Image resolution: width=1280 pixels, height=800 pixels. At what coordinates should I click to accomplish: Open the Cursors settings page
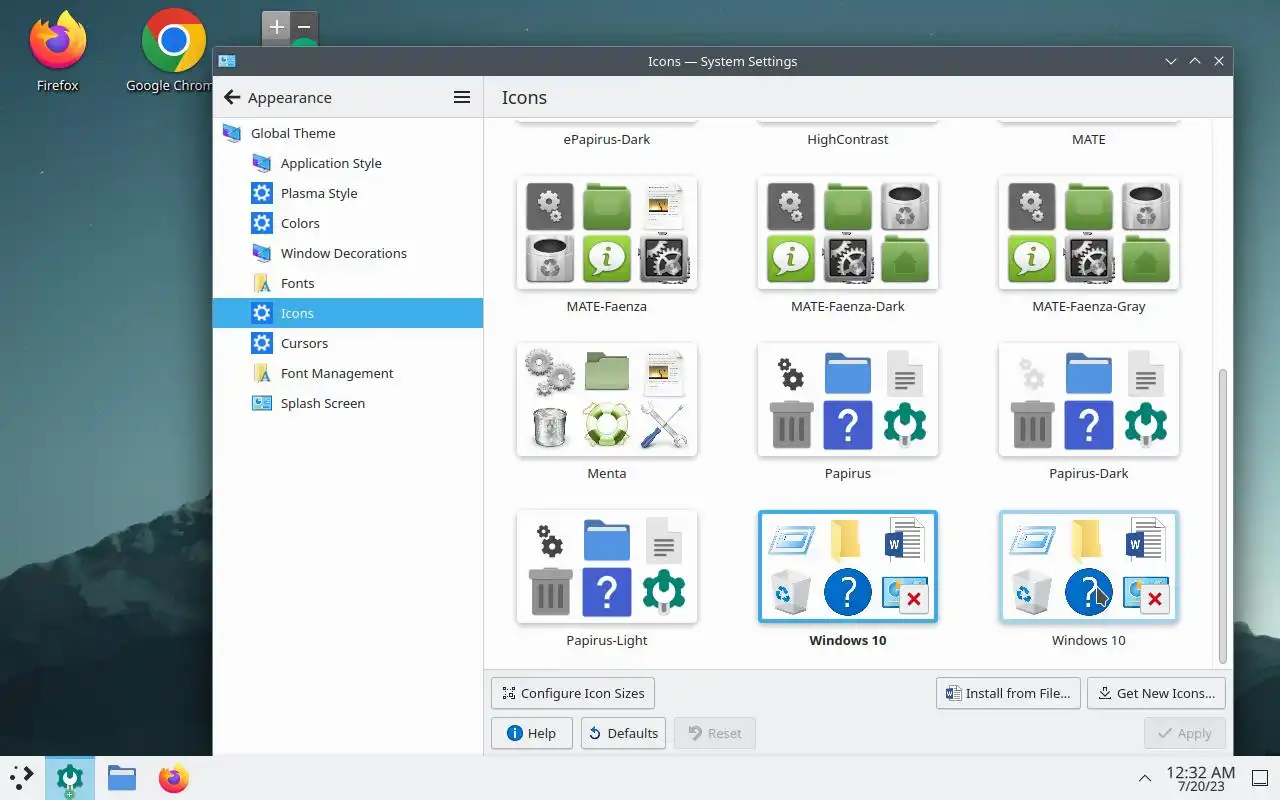348,343
